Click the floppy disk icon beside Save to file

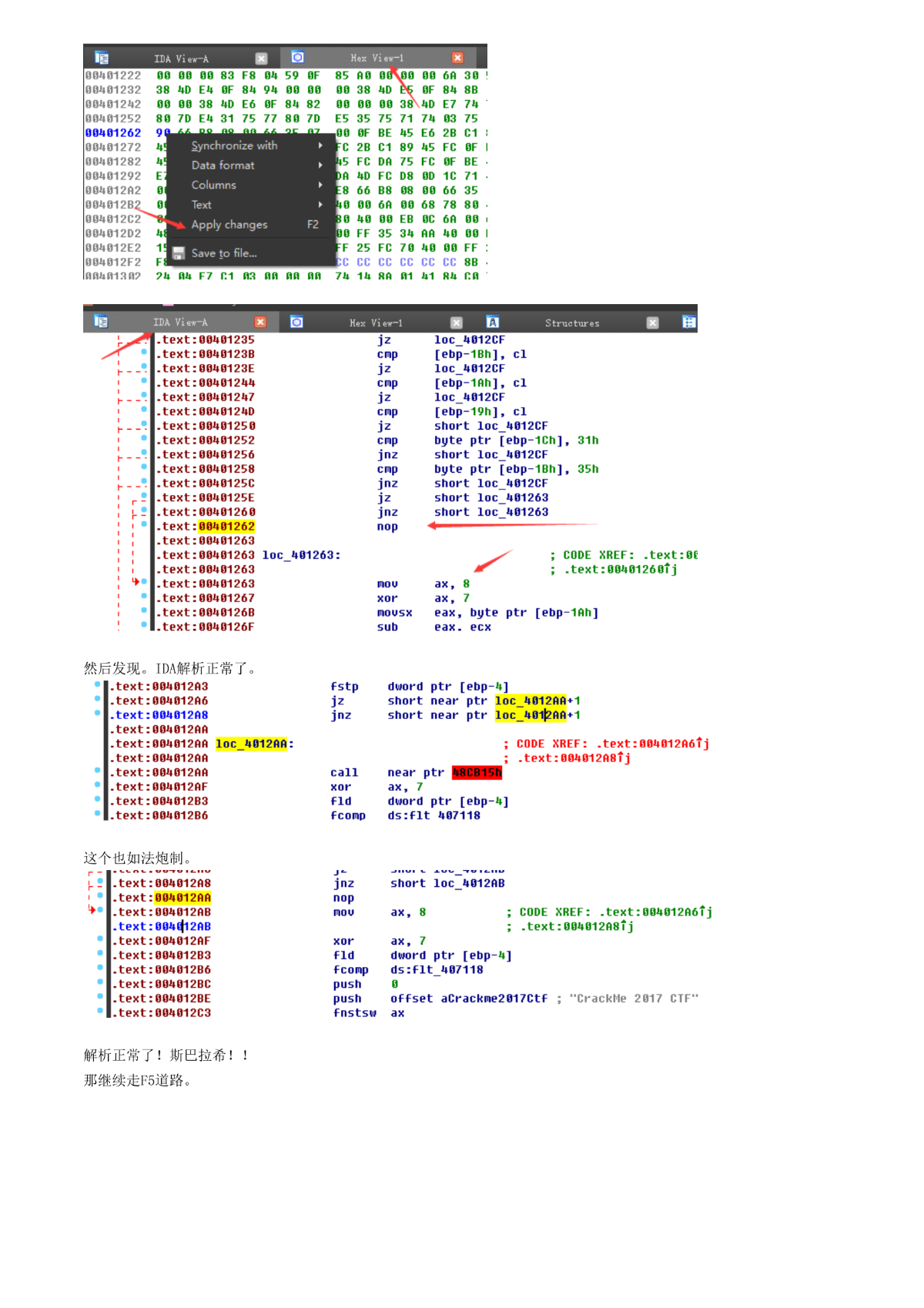click(179, 253)
